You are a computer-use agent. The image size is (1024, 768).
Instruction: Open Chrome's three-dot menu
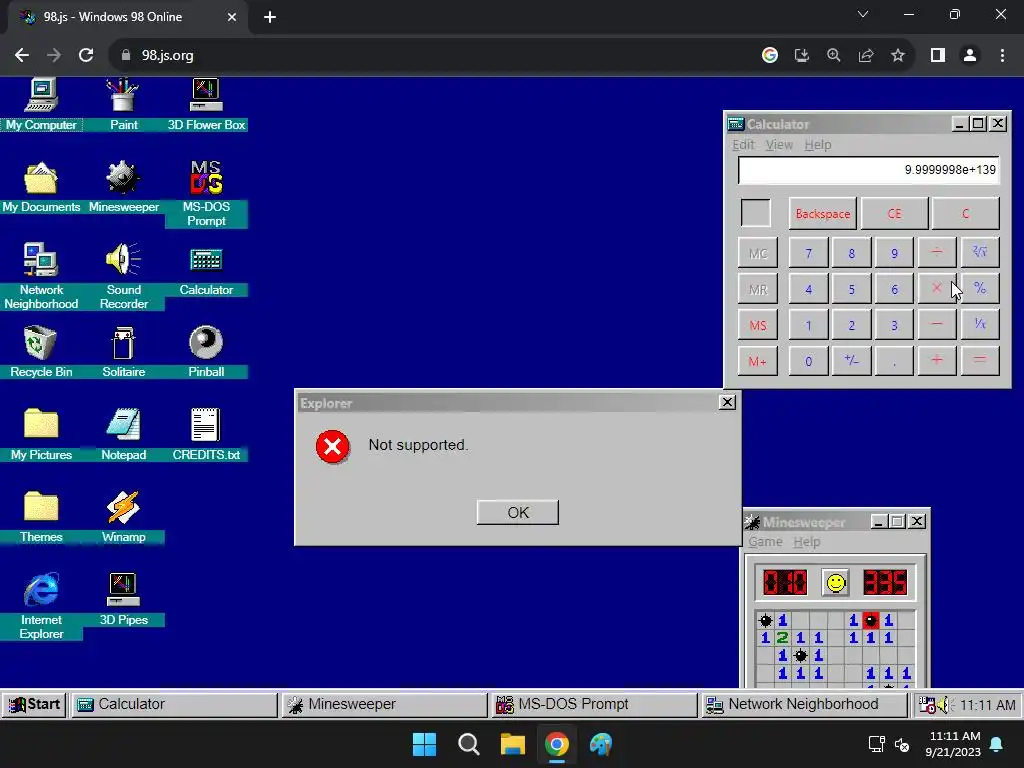1002,56
